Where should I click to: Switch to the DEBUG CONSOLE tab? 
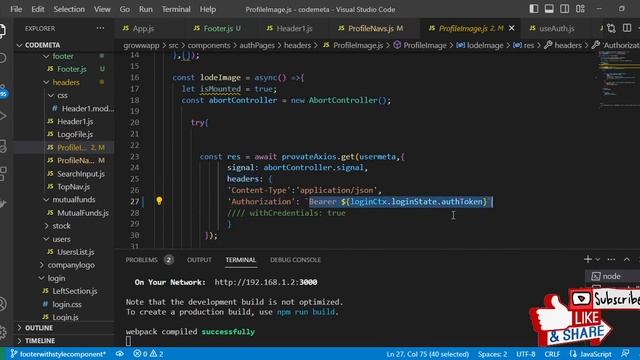(x=295, y=260)
